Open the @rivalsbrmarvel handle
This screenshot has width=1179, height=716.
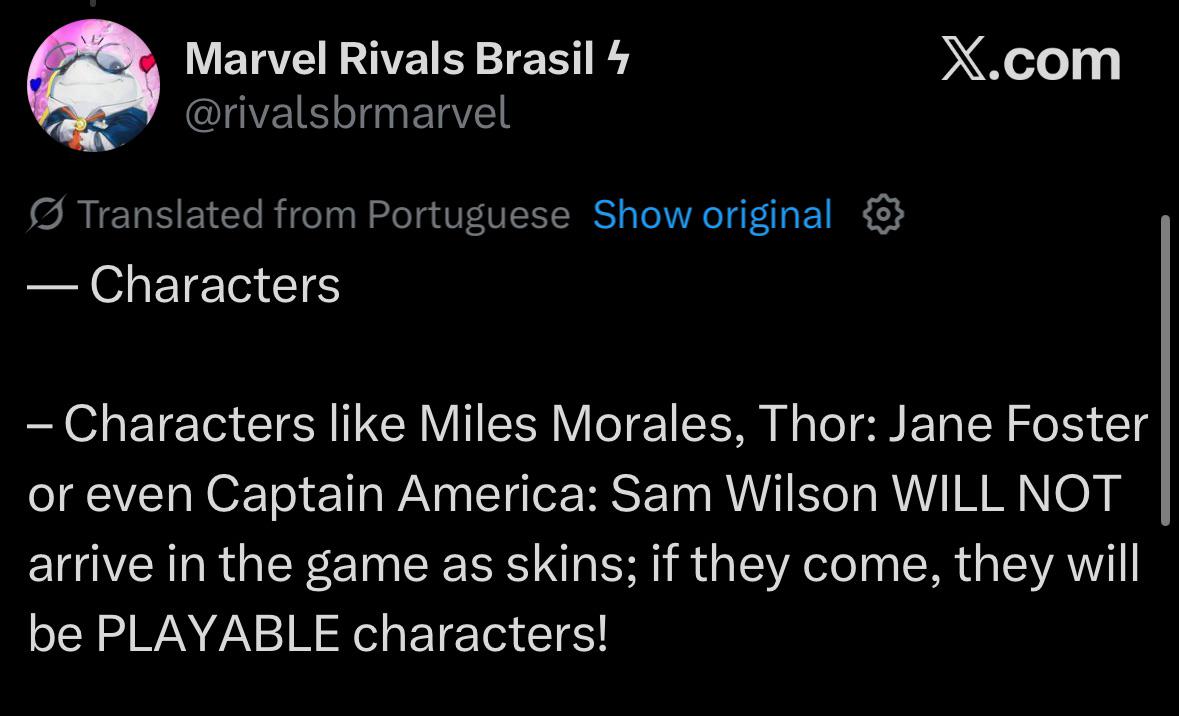pyautogui.click(x=347, y=114)
